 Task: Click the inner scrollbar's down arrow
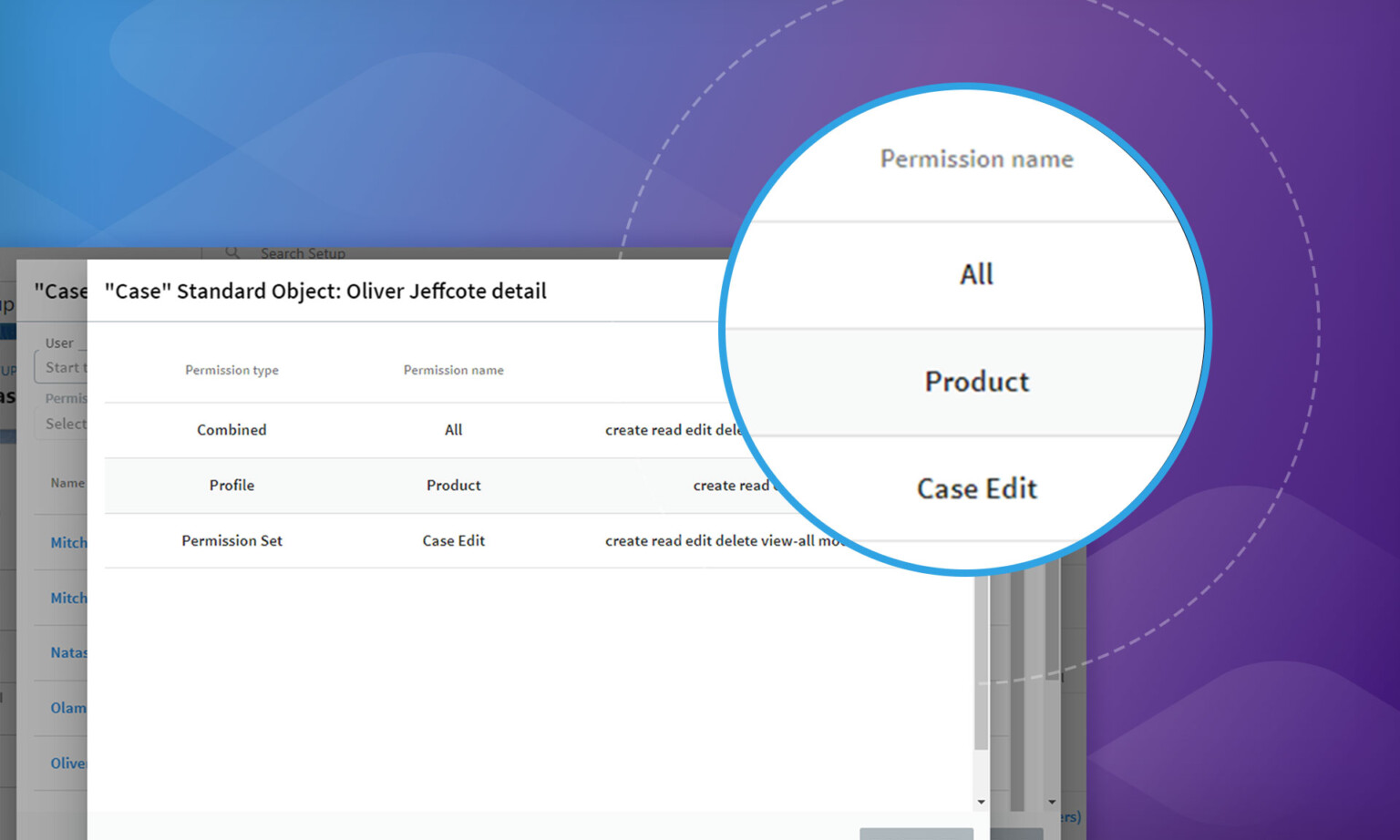(981, 802)
